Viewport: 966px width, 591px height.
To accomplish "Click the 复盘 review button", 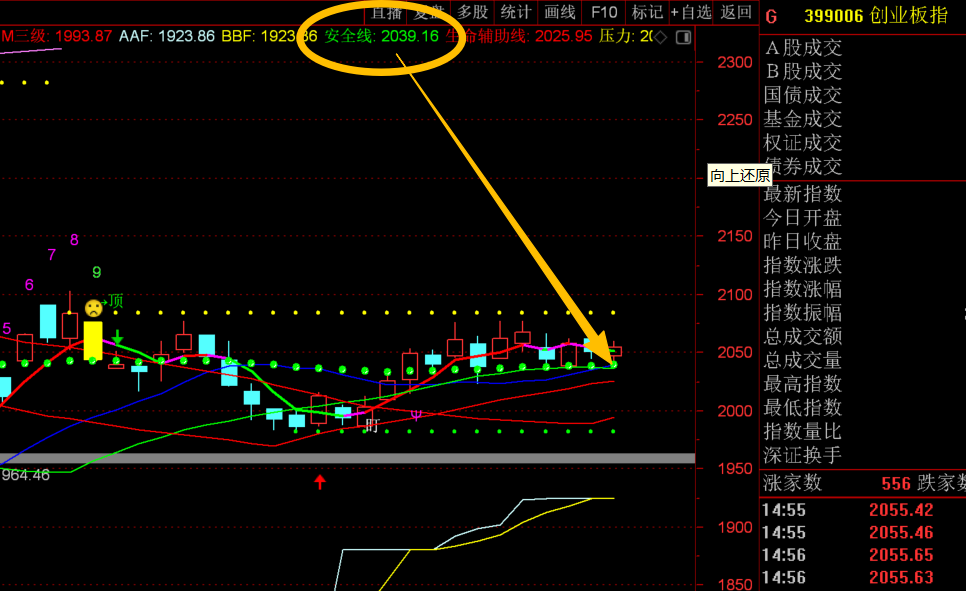I will 429,12.
